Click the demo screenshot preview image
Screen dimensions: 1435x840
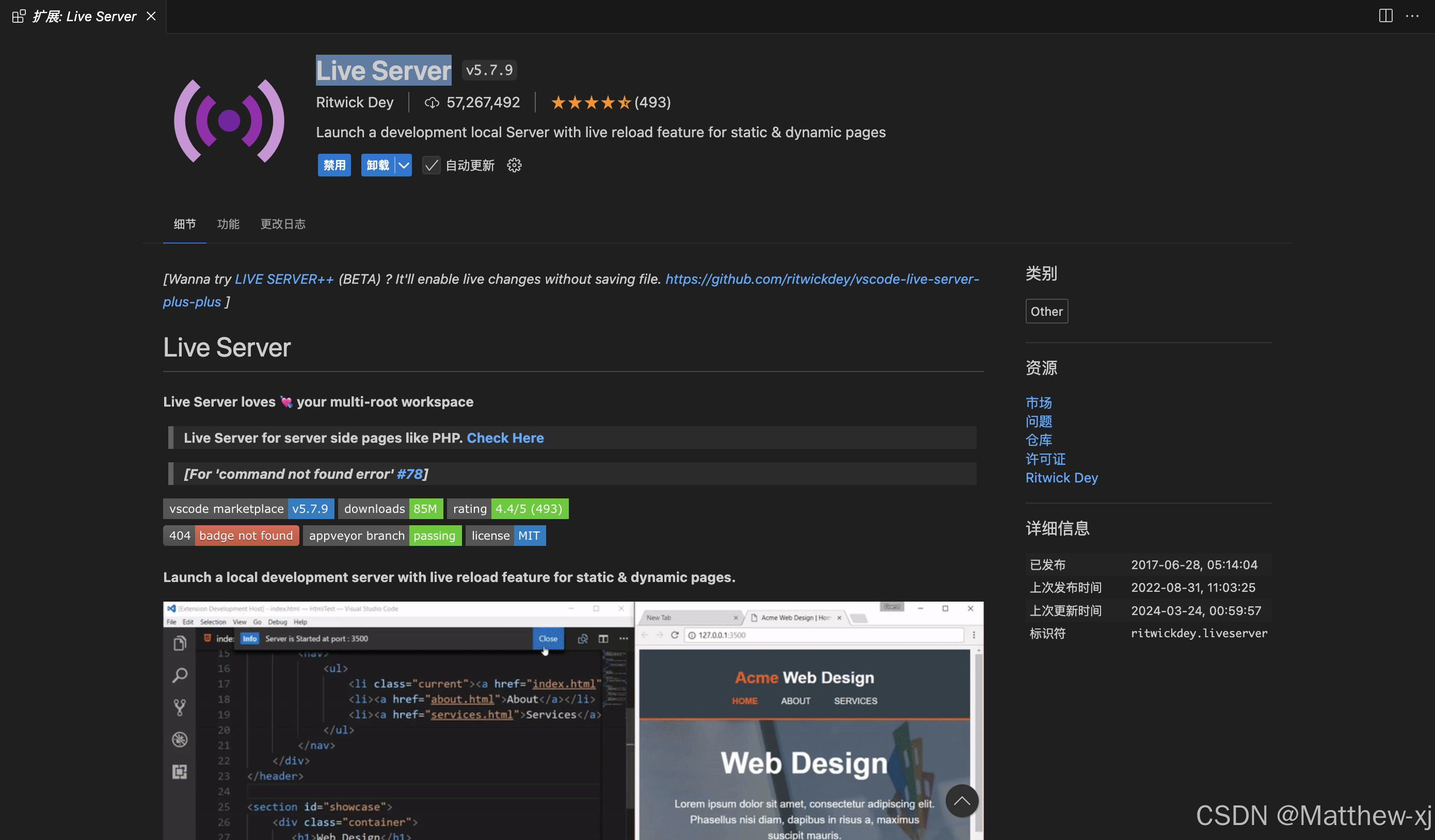pos(572,720)
